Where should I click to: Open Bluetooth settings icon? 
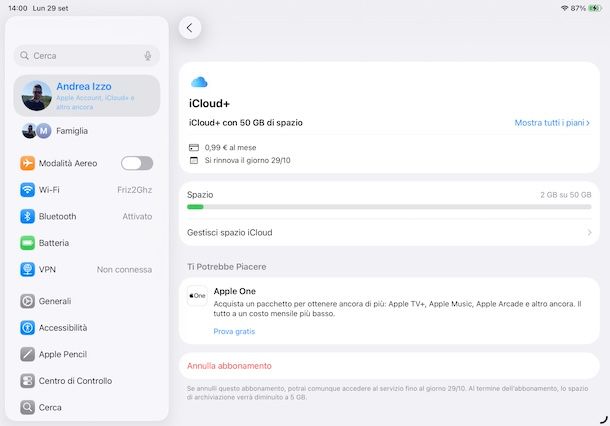pos(28,216)
